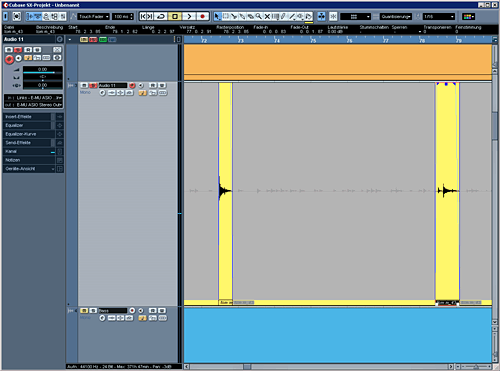Image resolution: width=500 pixels, height=371 pixels.
Task: Toggle record enable in Inspector
Action: pos(9,59)
